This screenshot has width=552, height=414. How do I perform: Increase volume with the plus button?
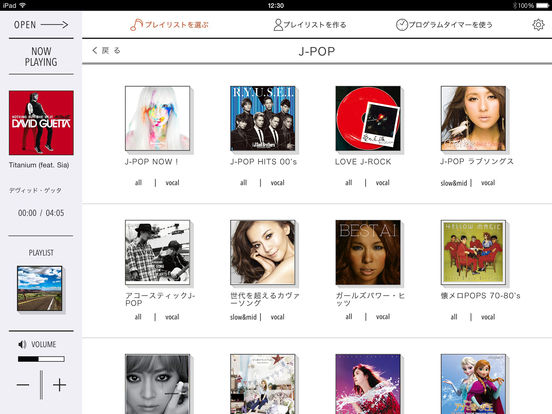click(x=59, y=385)
